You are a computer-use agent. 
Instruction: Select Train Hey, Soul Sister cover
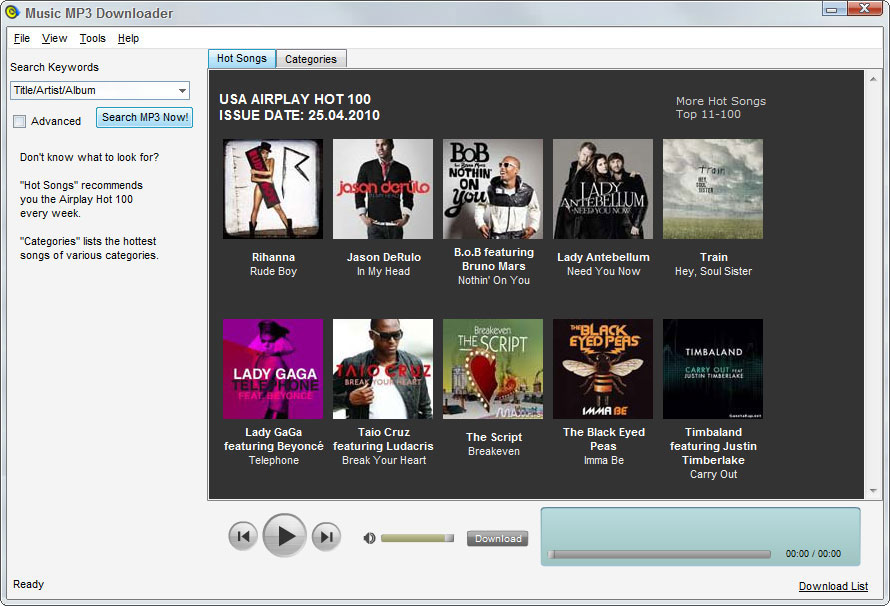713,189
